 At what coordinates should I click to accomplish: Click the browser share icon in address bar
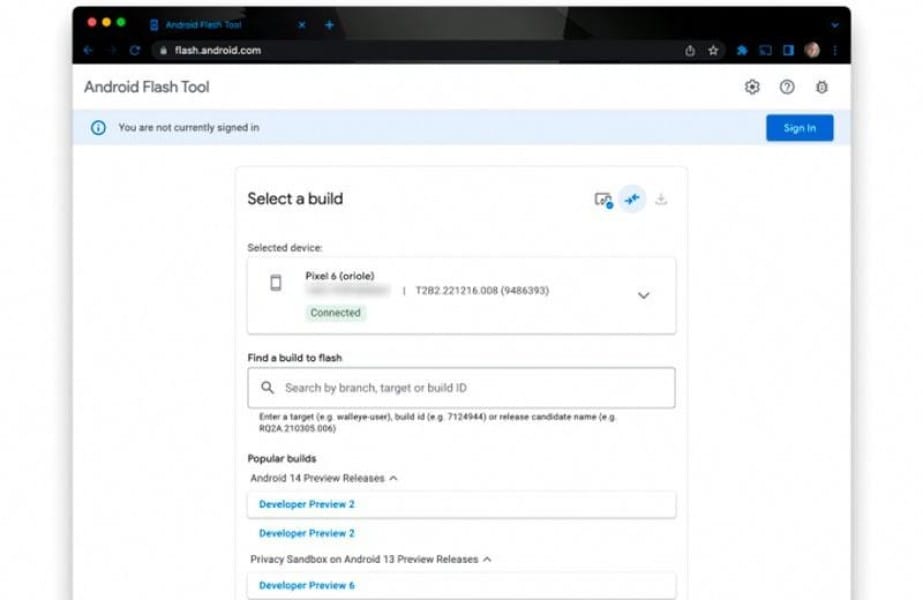[690, 50]
